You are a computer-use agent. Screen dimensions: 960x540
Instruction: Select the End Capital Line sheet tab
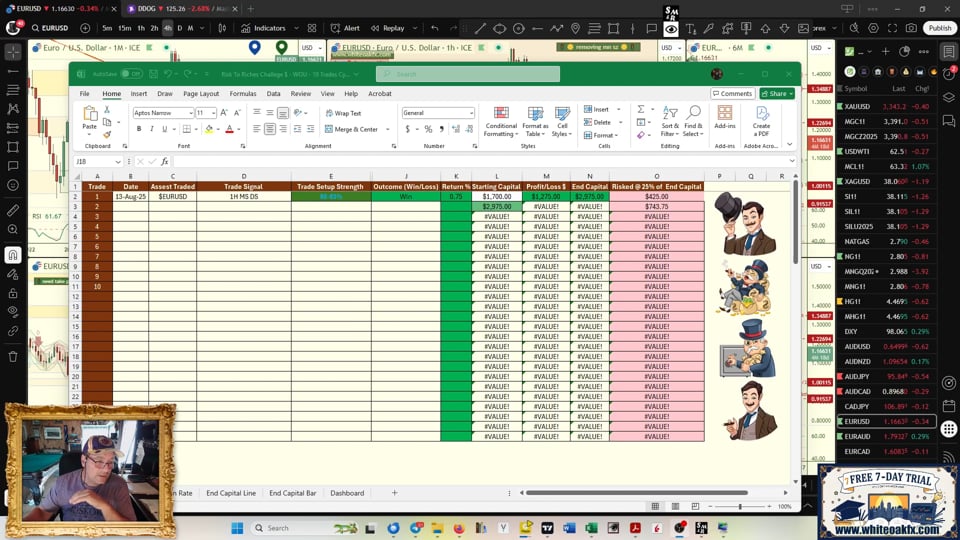pyautogui.click(x=231, y=493)
